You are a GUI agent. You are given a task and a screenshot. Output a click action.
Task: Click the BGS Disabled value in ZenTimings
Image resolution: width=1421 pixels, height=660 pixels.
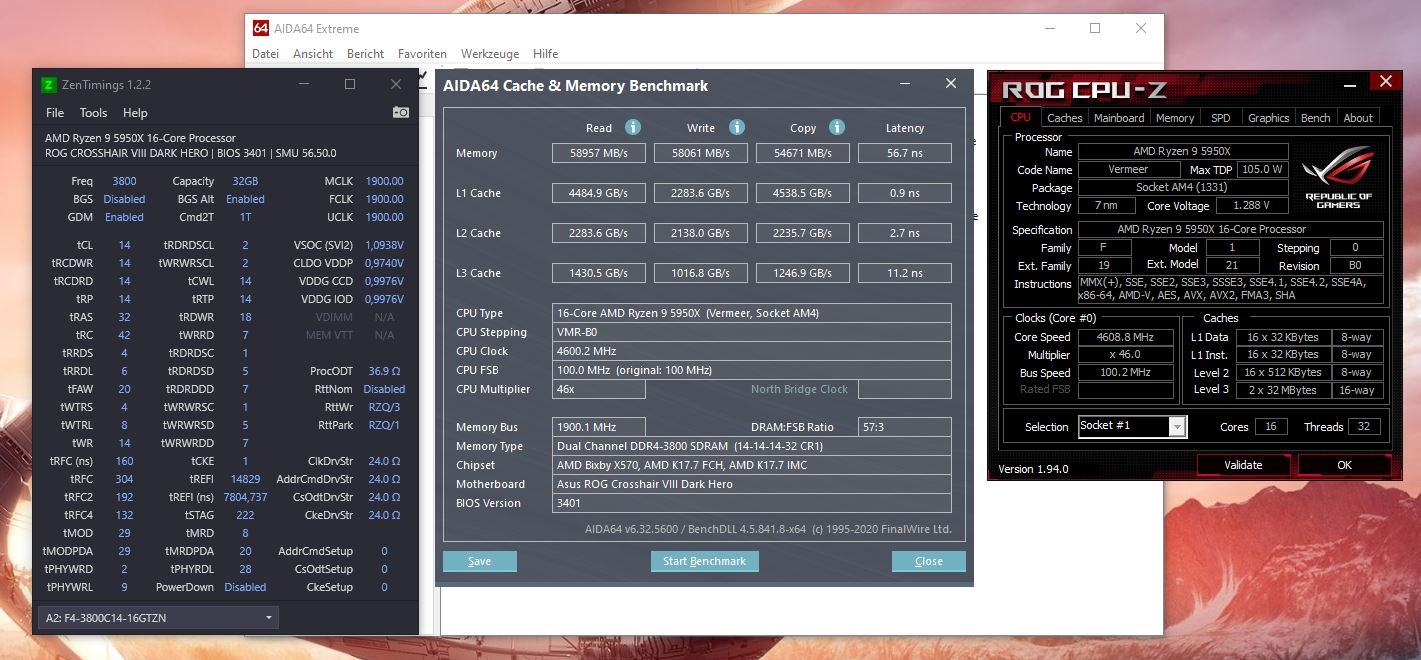coord(124,199)
